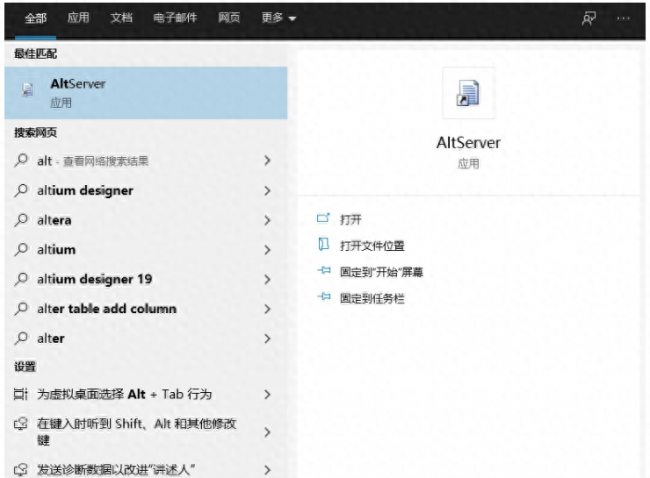This screenshot has width=650, height=478.
Task: Select the 'altium' suggestion
Action: 146,250
